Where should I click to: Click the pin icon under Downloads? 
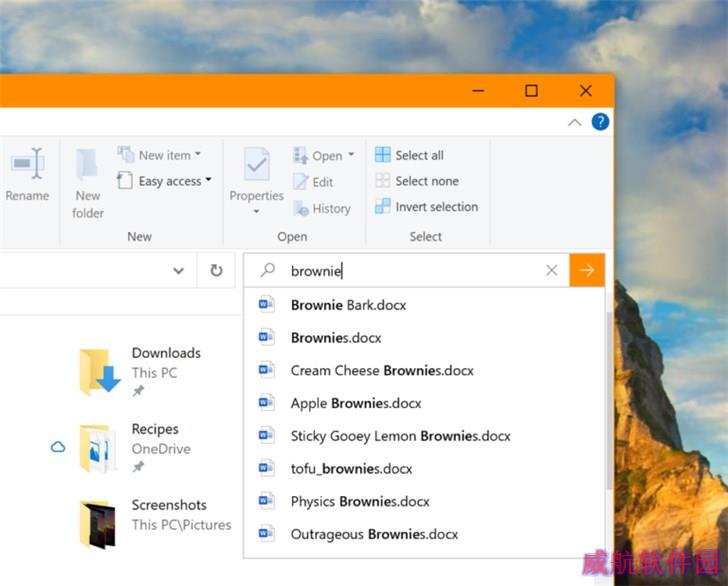click(138, 391)
